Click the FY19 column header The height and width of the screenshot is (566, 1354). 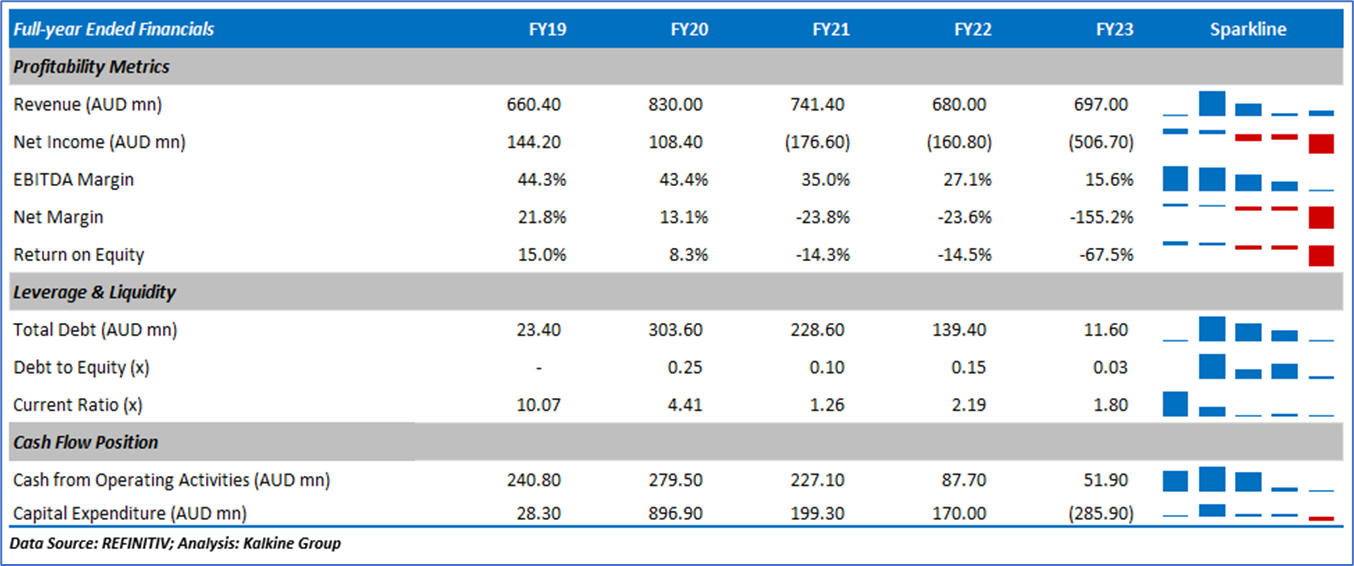[547, 29]
